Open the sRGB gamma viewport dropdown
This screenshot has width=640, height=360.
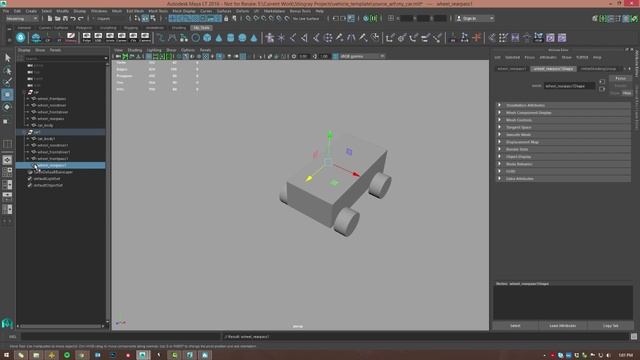[362, 56]
